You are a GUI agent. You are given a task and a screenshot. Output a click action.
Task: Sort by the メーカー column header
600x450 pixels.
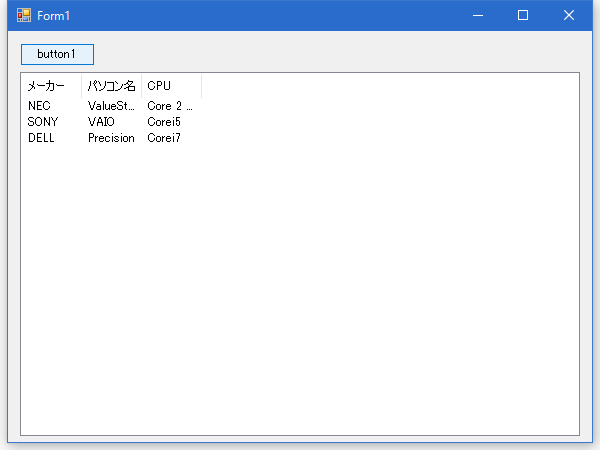(51, 86)
